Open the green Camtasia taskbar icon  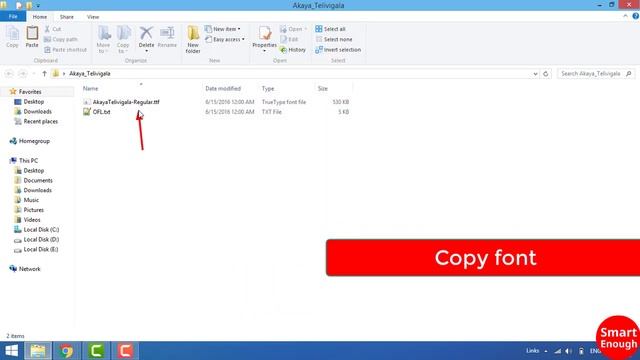[x=96, y=351]
